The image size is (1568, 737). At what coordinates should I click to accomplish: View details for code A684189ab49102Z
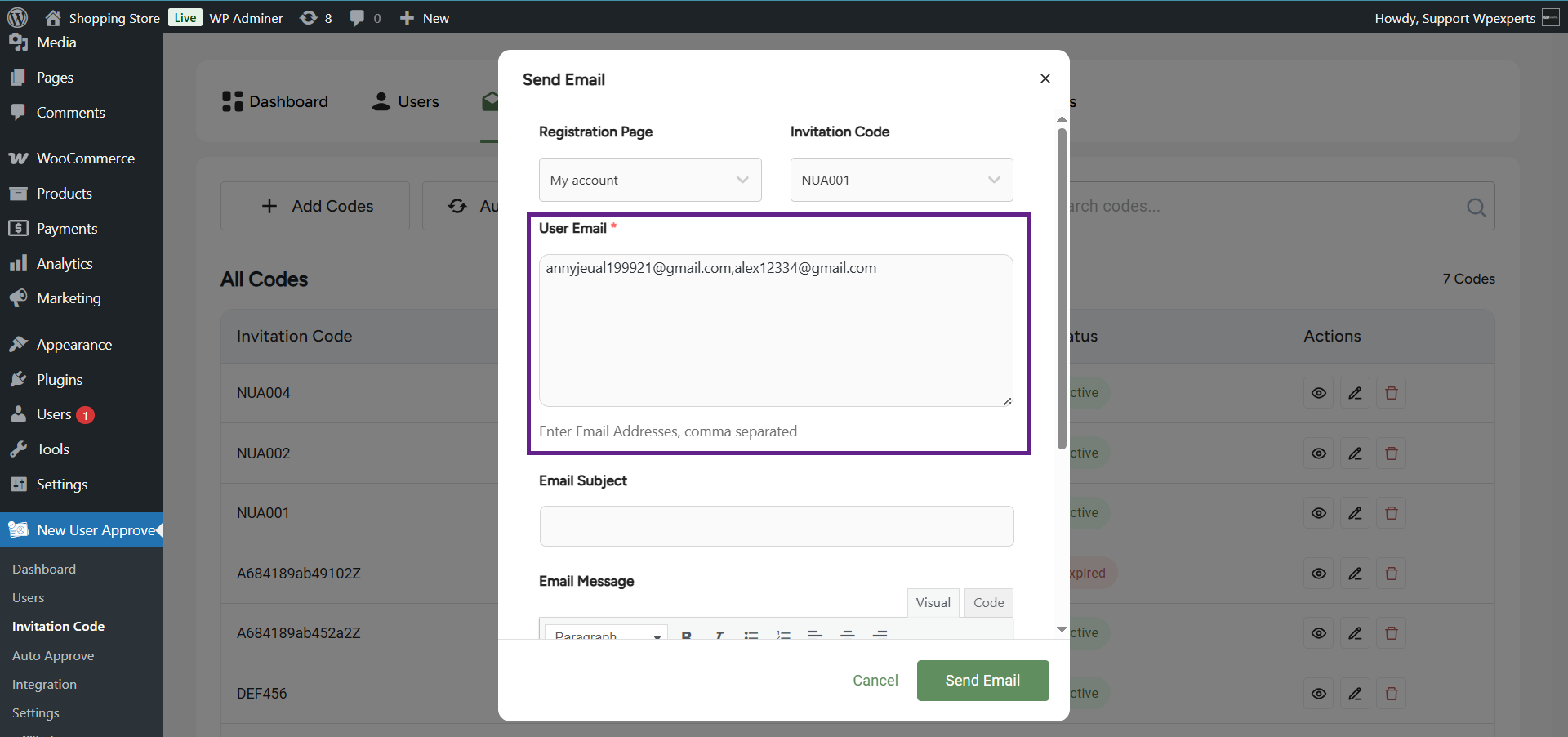(1318, 574)
